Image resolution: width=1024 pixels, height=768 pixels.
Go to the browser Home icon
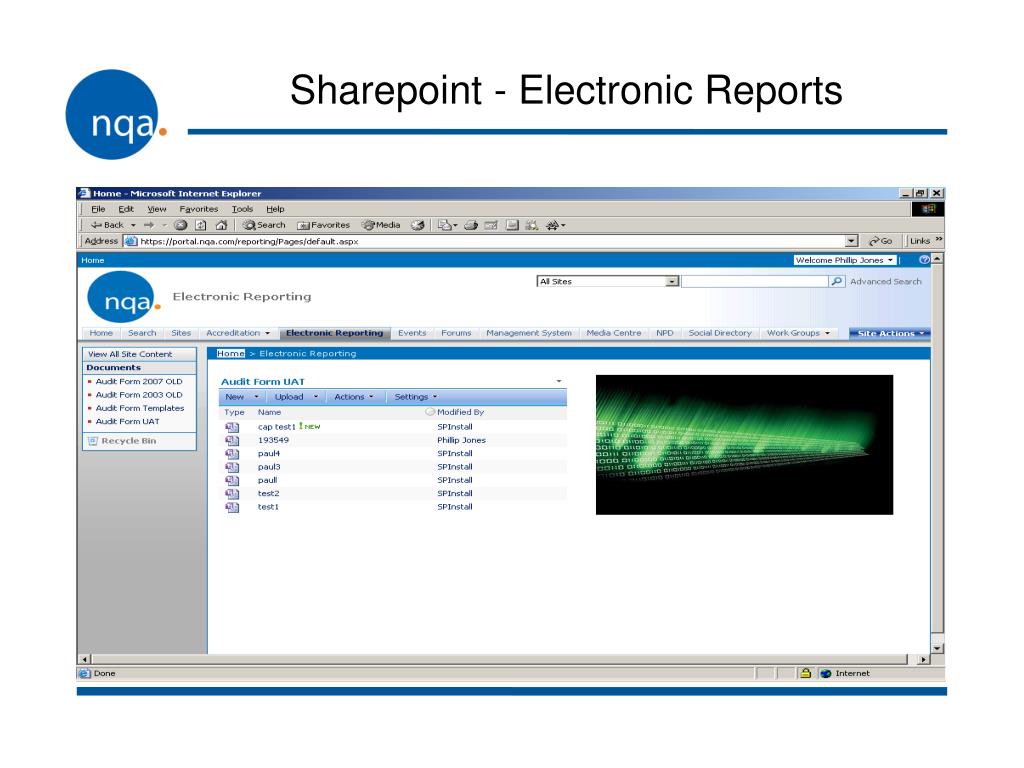(221, 225)
